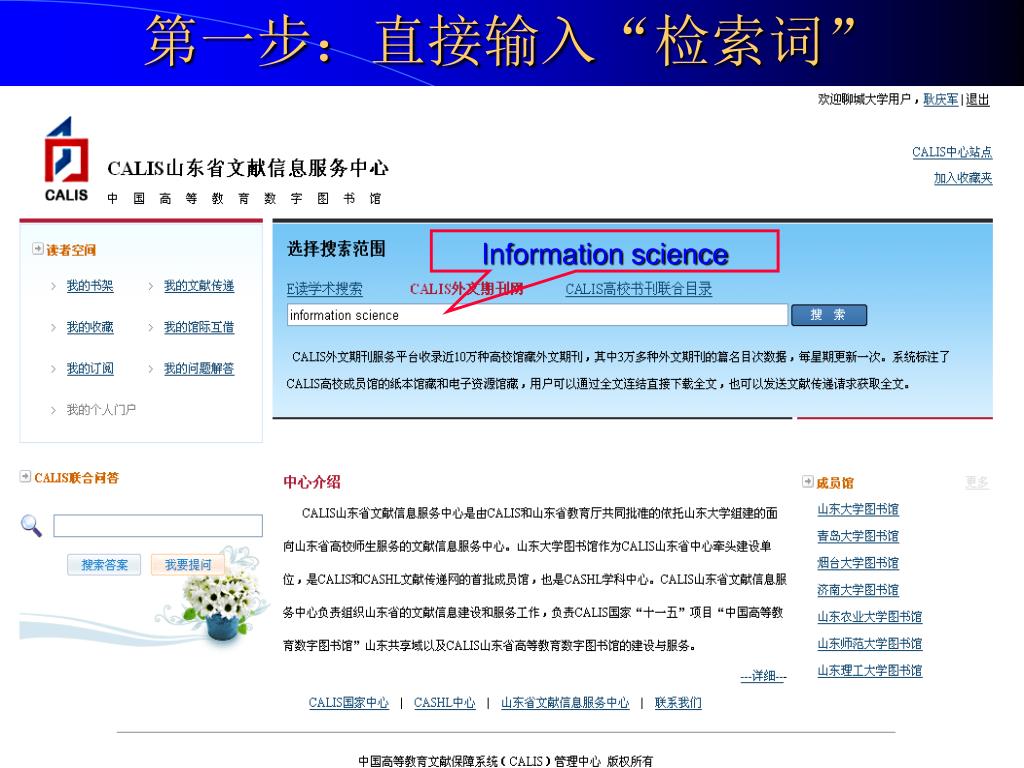The width and height of the screenshot is (1024, 768).
Task: Open the 山东师范大学图书馆 link
Action: coord(870,643)
